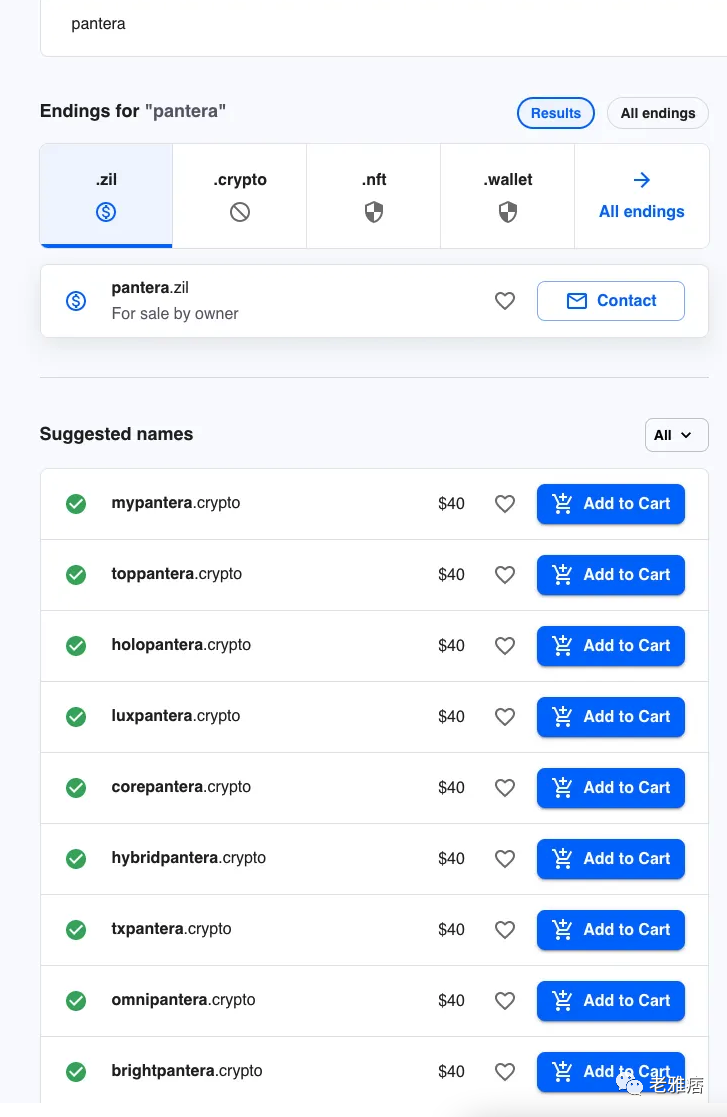The width and height of the screenshot is (727, 1117).
Task: Click the blocked icon under .crypto
Action: (x=240, y=212)
